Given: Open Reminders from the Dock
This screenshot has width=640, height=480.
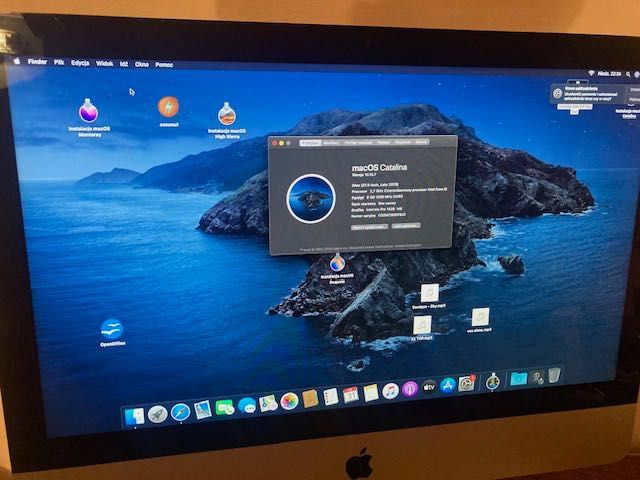Looking at the screenshot, I should 331,397.
